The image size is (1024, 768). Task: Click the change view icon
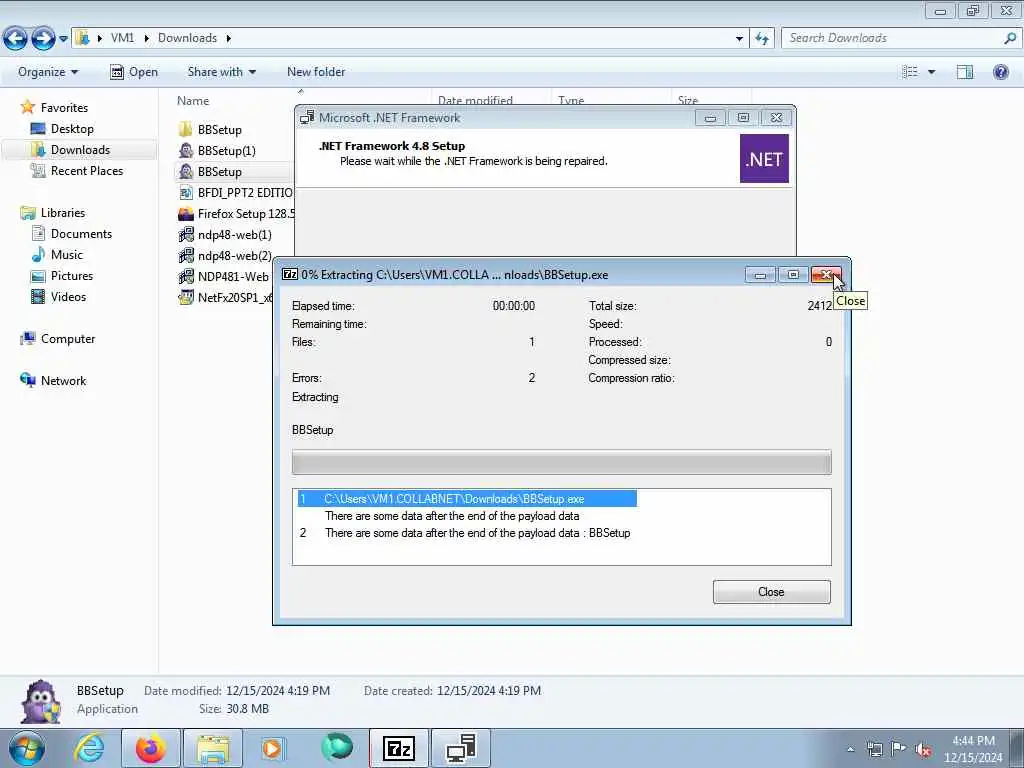tap(910, 72)
